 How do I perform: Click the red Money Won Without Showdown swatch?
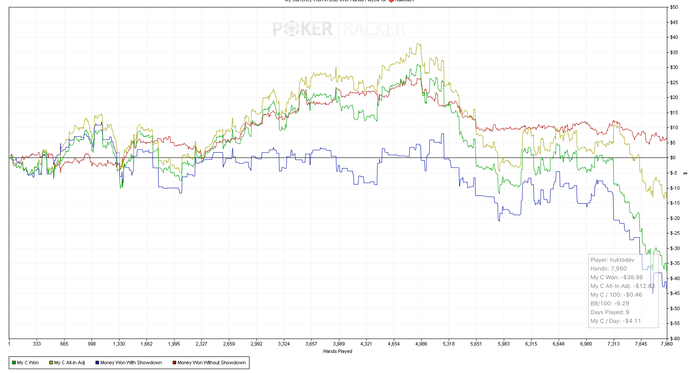pyautogui.click(x=174, y=363)
